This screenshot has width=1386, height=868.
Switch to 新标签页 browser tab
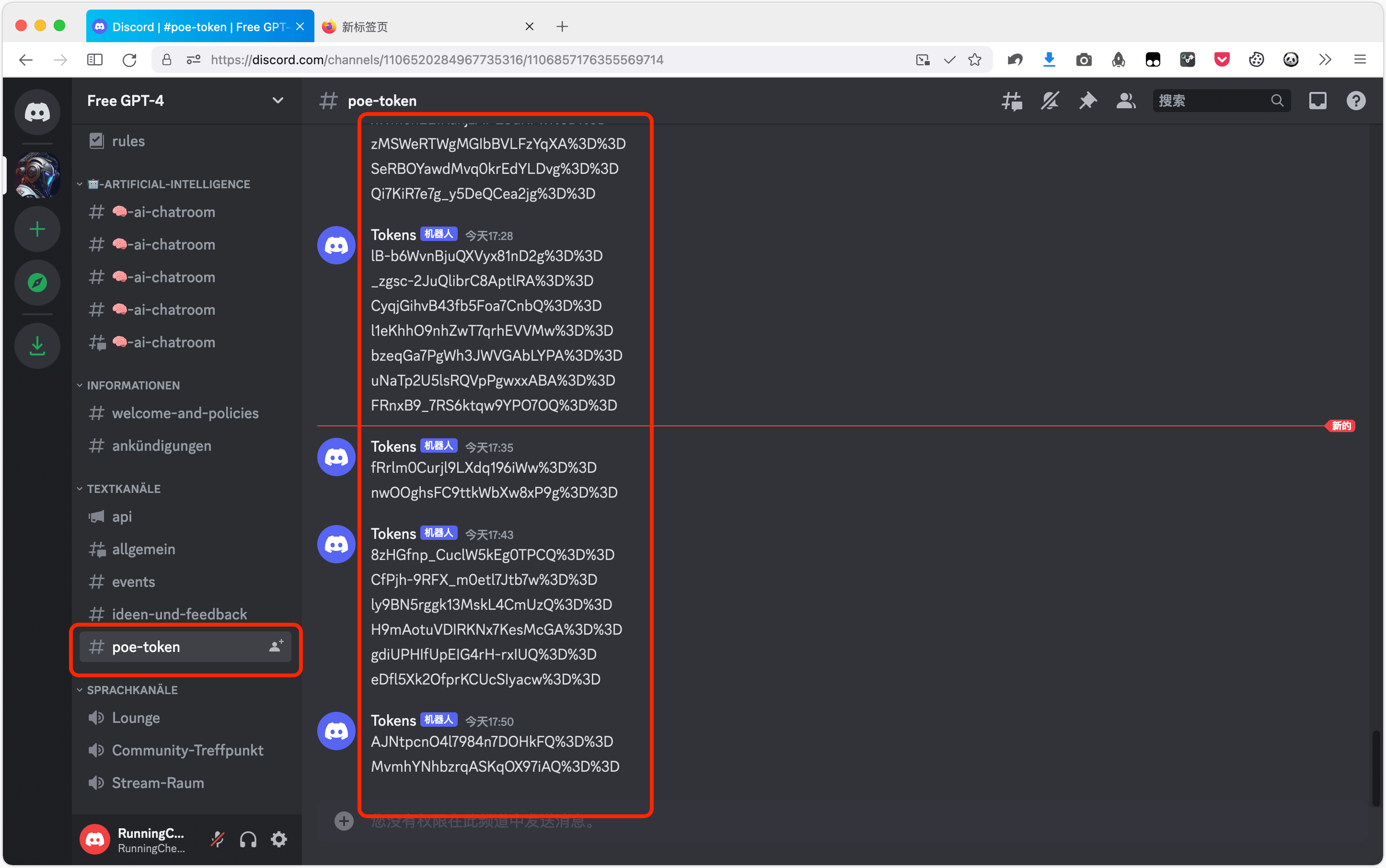click(428, 26)
